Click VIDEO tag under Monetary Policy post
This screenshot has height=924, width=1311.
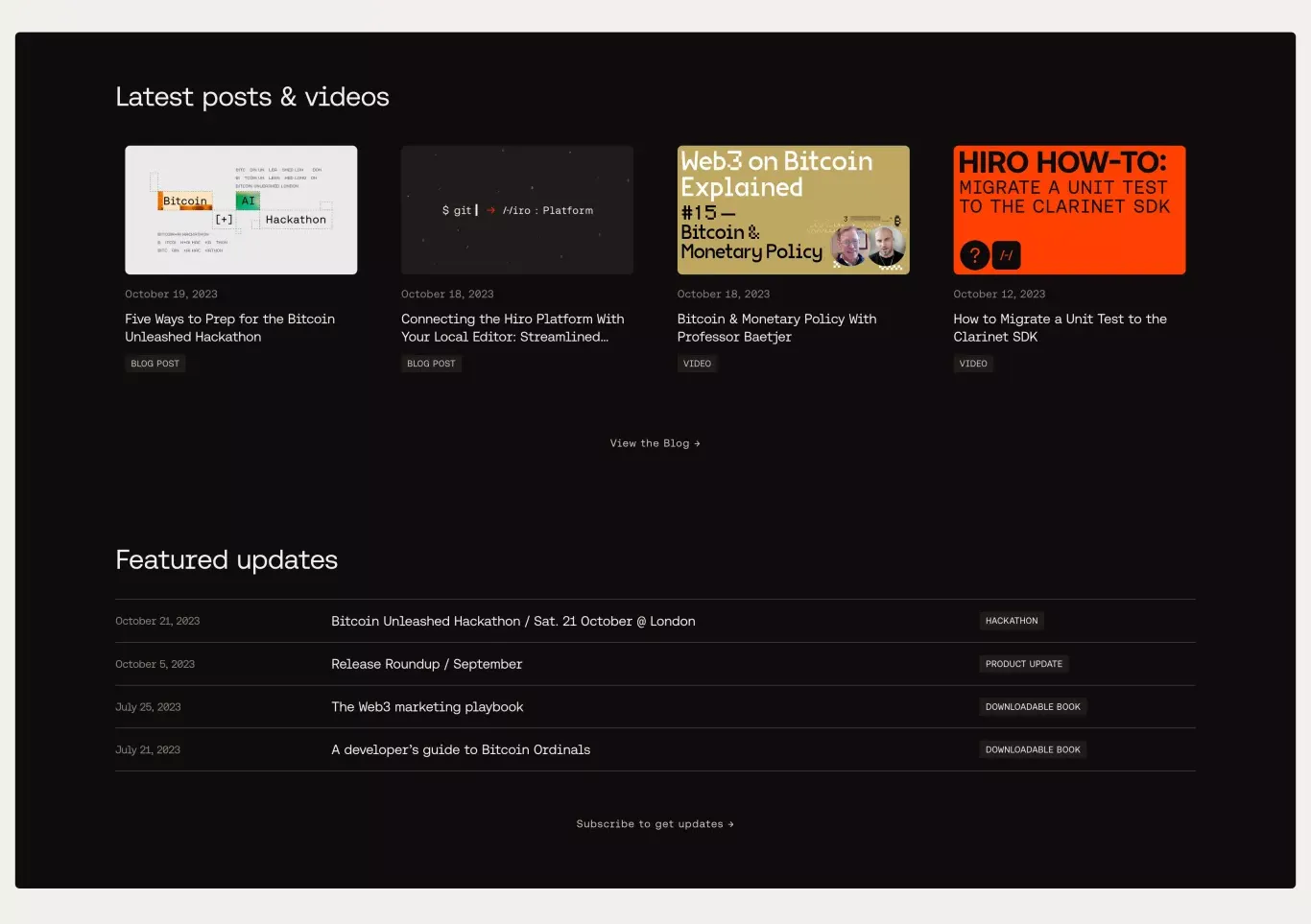point(698,364)
